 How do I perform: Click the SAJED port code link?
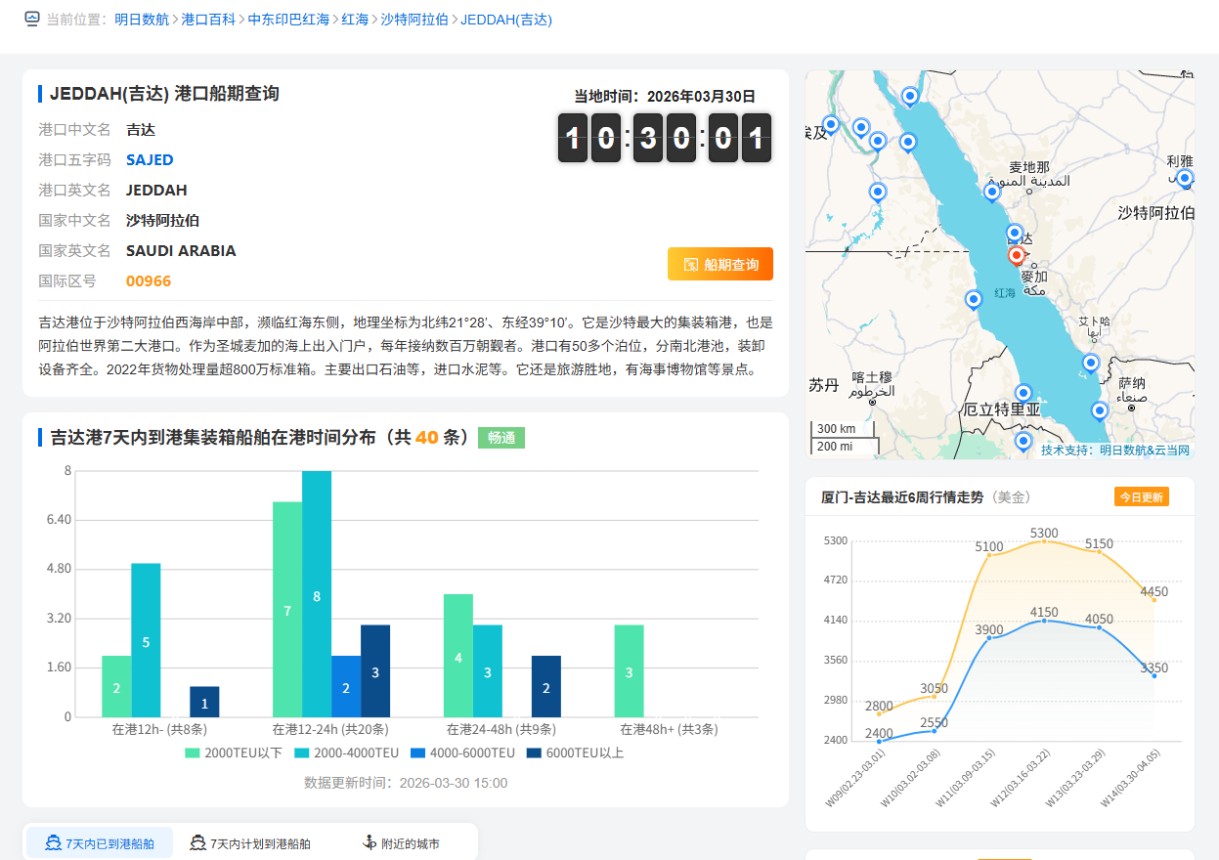[149, 160]
